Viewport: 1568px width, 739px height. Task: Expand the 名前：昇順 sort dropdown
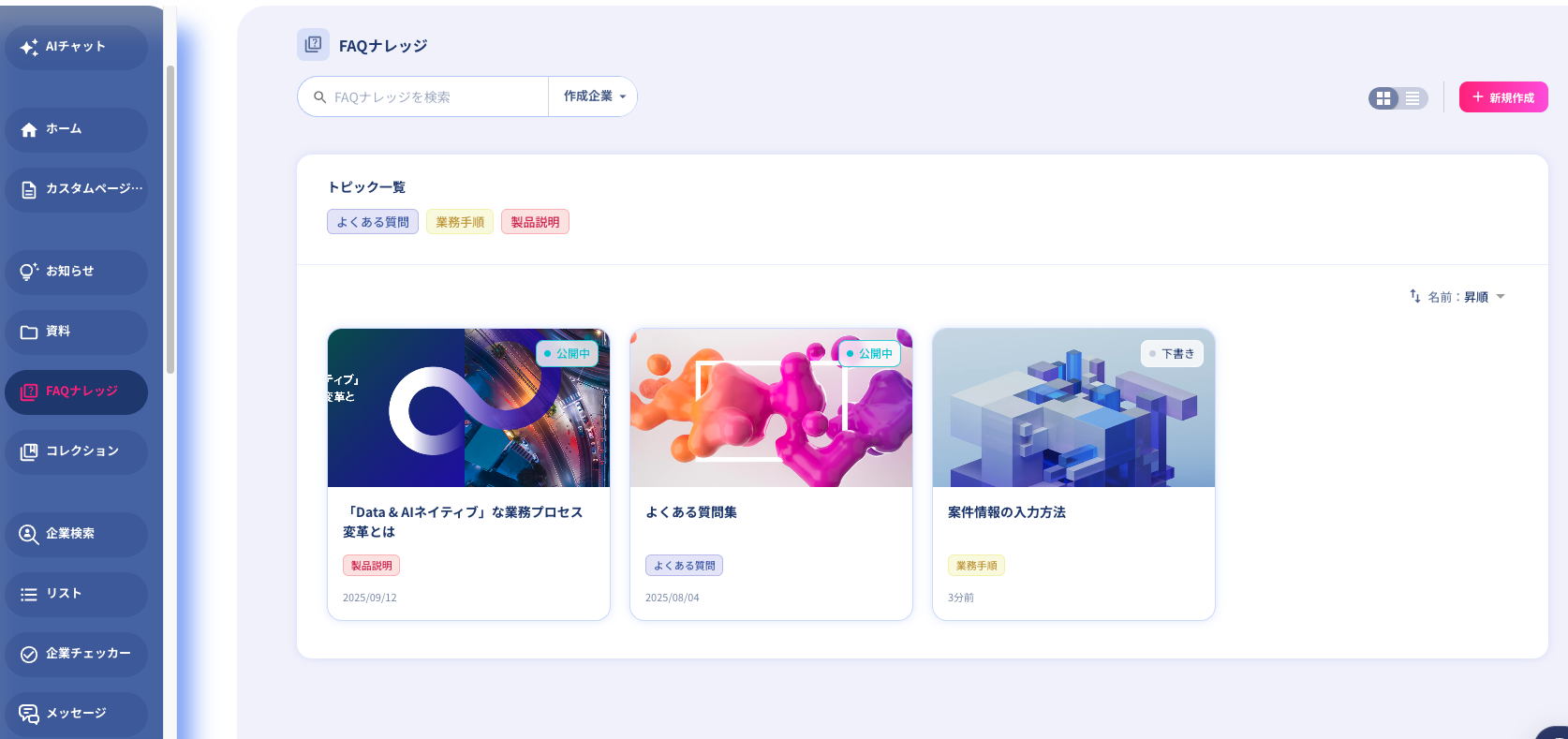click(1466, 297)
